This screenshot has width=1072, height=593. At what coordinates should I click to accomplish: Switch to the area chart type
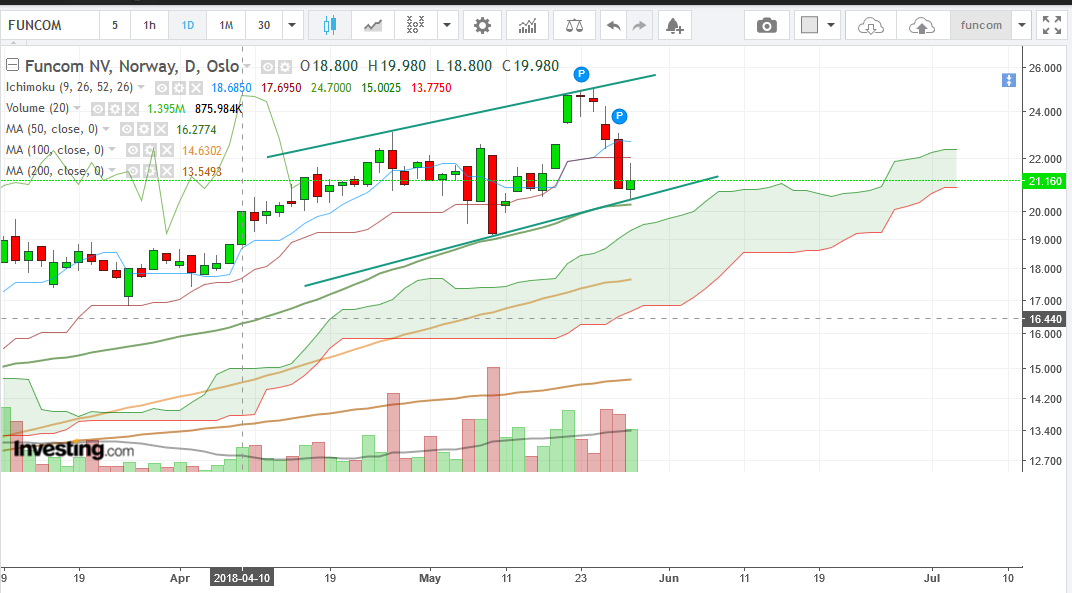(373, 25)
